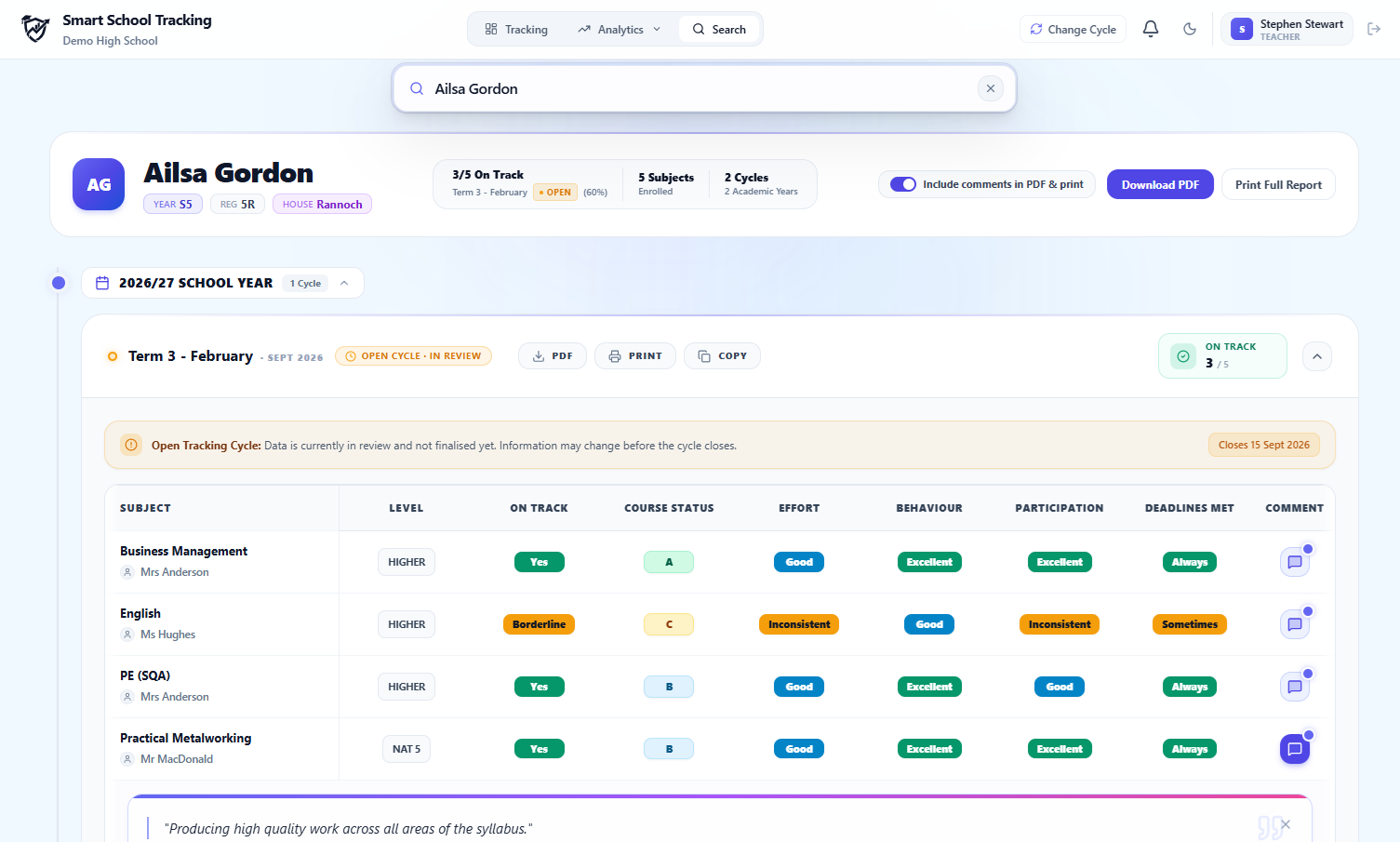Print the Term 3 cycle
The height and width of the screenshot is (842, 1400).
click(x=635, y=356)
